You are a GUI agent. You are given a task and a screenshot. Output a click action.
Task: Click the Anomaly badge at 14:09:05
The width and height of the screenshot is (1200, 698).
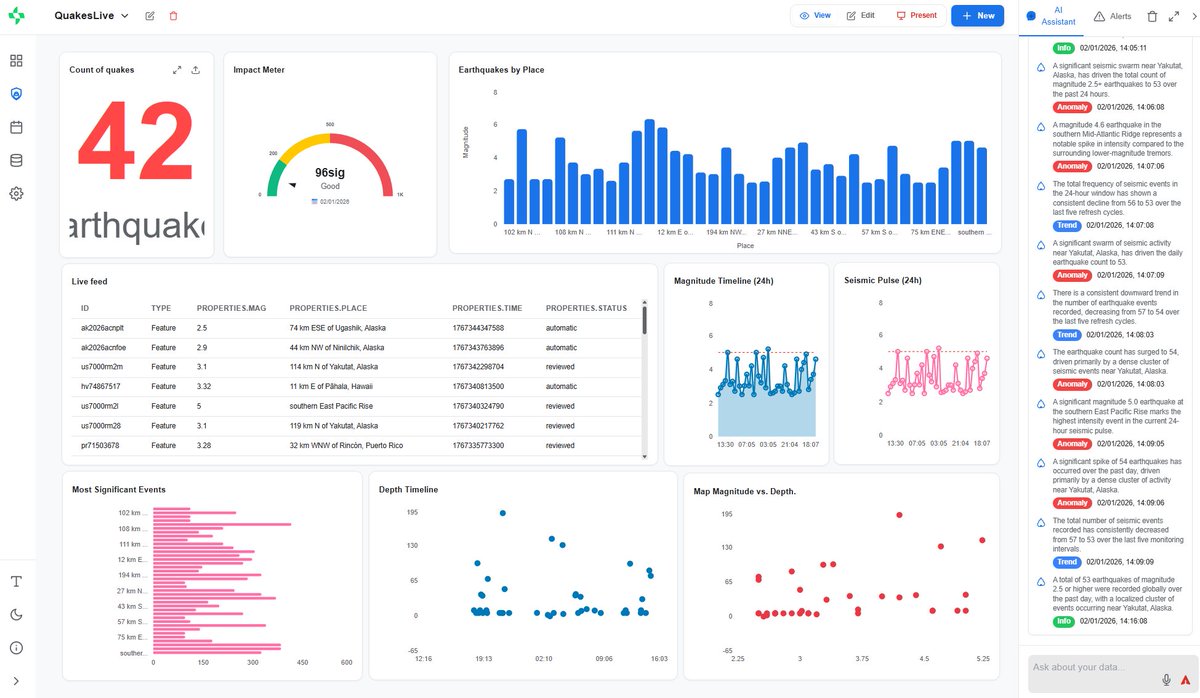[x=1072, y=443]
